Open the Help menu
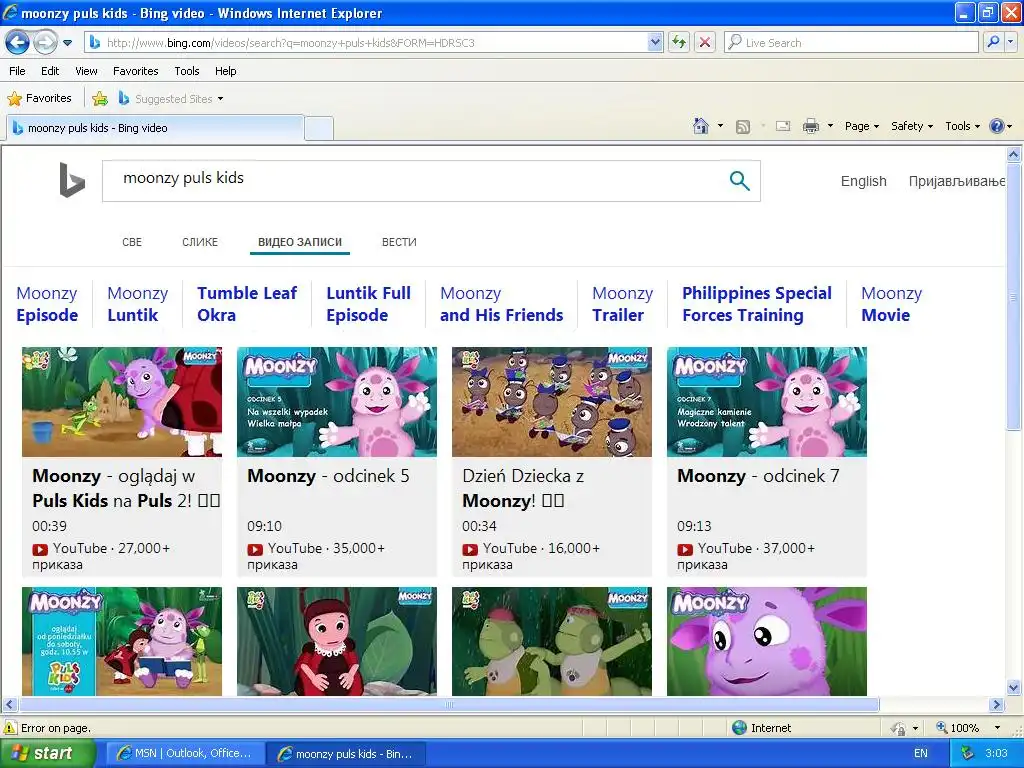 [225, 71]
